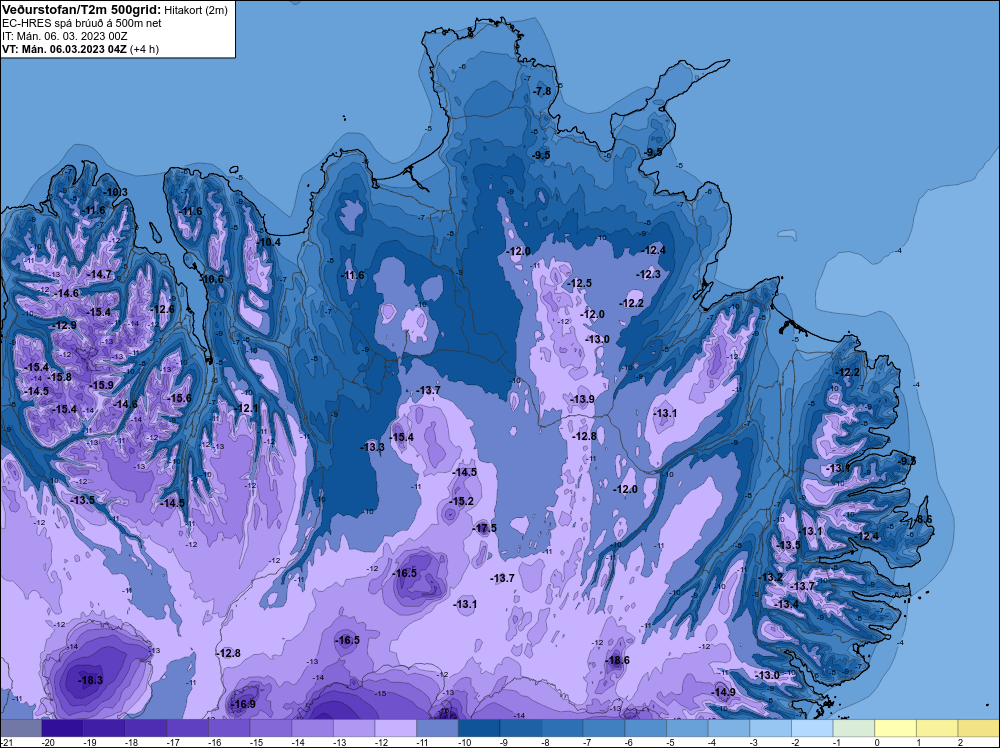Click the '(+4 h)' forecast offset text
This screenshot has width=1000, height=748.
pyautogui.click(x=144, y=49)
